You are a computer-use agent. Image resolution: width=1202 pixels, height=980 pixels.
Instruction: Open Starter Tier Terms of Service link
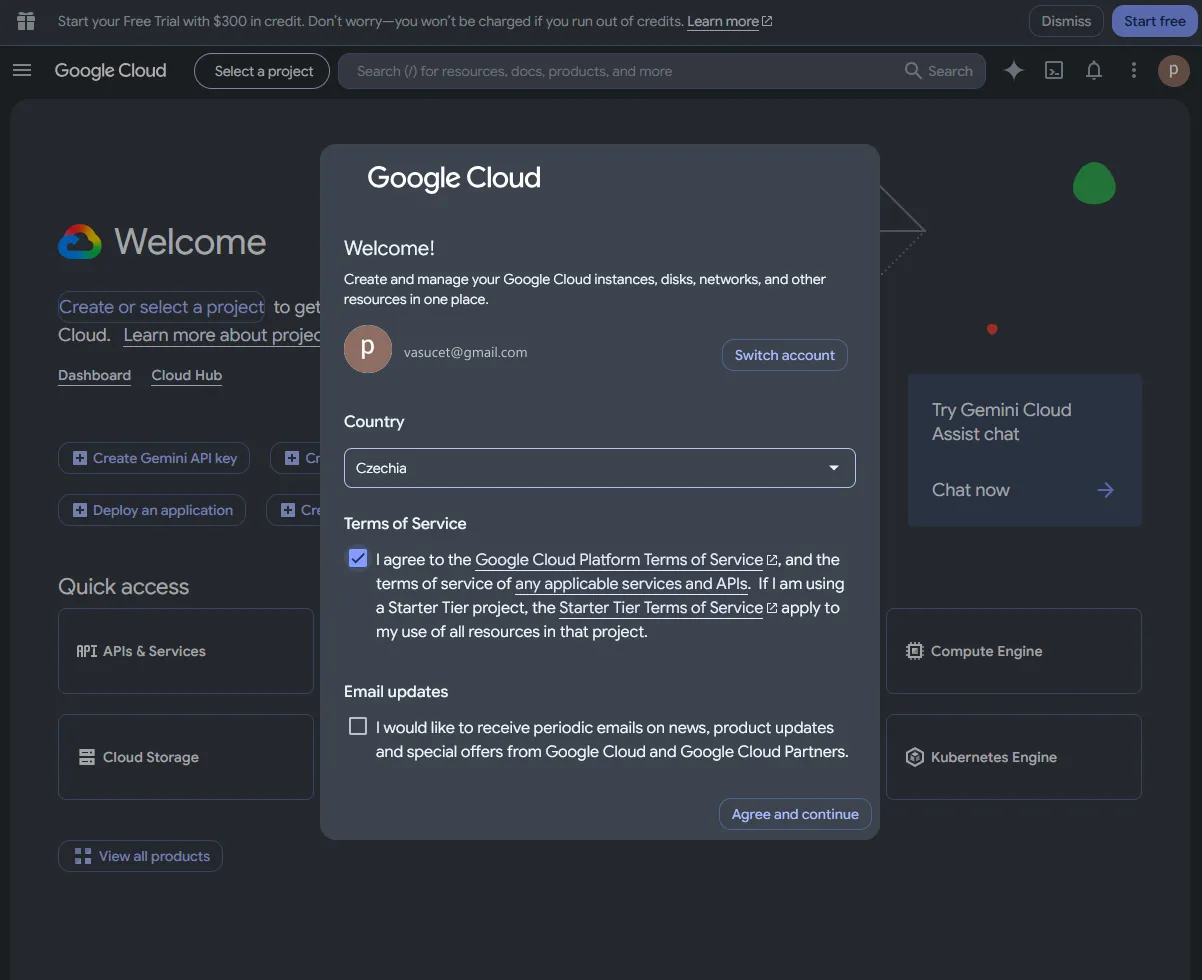pyautogui.click(x=661, y=608)
